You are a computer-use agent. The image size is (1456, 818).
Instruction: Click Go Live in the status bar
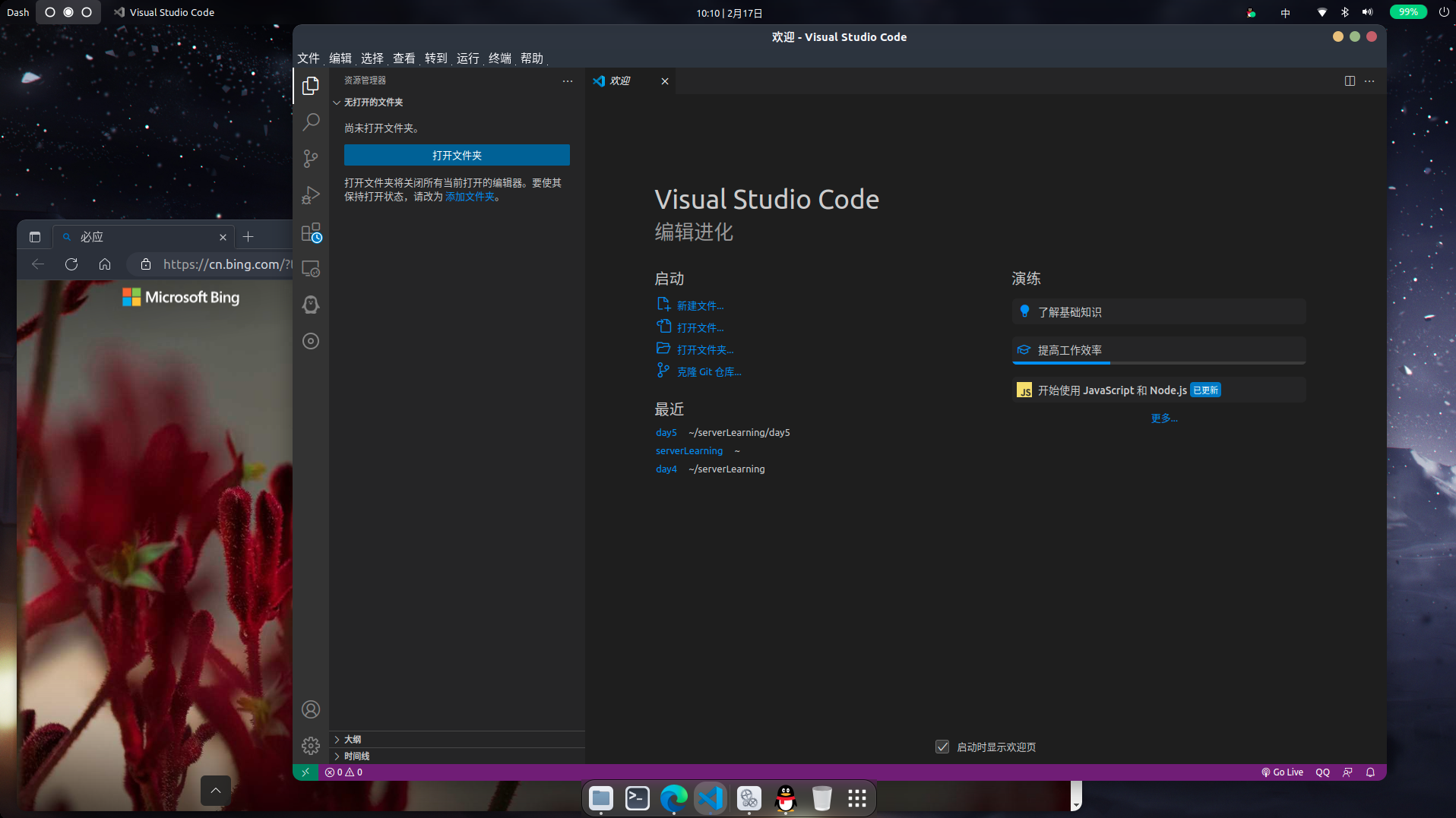[1282, 772]
